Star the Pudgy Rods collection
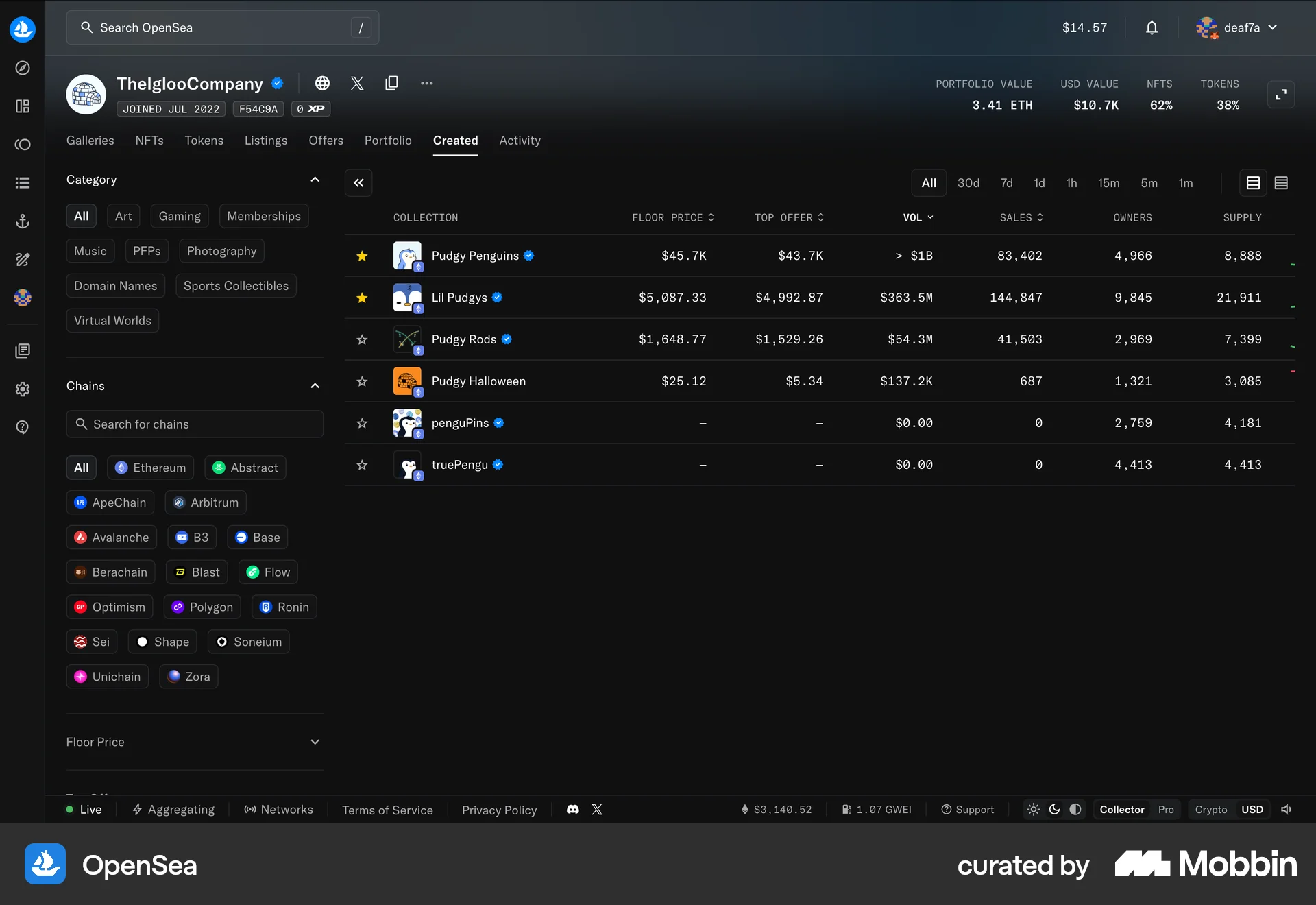This screenshot has height=905, width=1316. pyautogui.click(x=362, y=339)
